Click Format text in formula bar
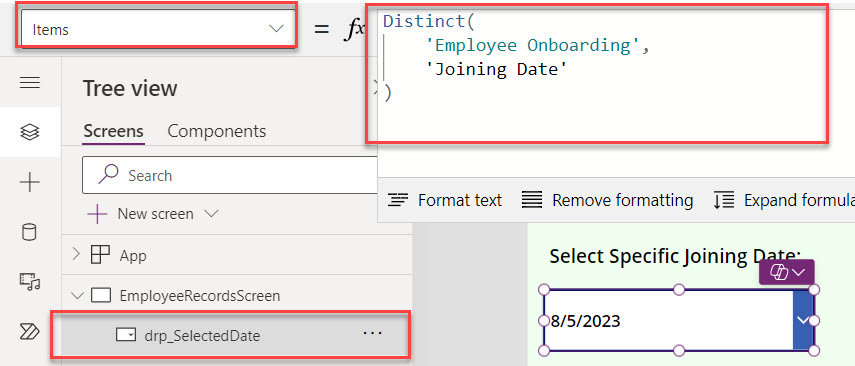The width and height of the screenshot is (855, 366). pos(444,200)
